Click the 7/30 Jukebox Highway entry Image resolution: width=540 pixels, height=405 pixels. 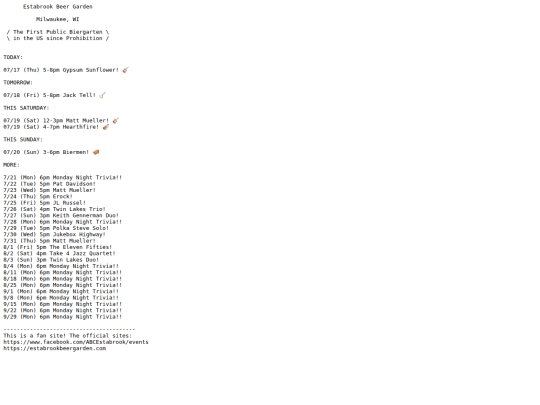coord(54,235)
